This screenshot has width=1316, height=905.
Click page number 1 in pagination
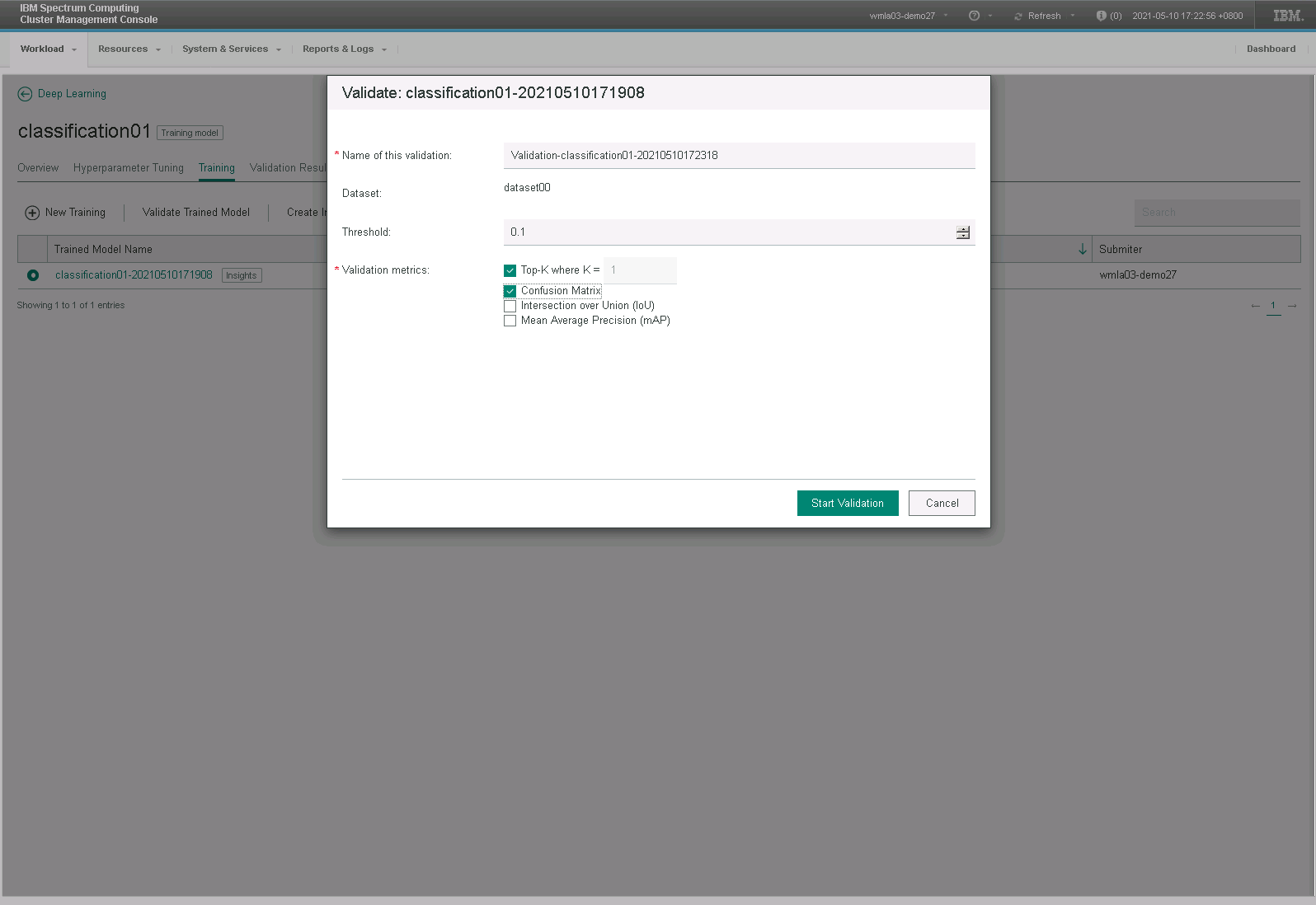[x=1273, y=306]
